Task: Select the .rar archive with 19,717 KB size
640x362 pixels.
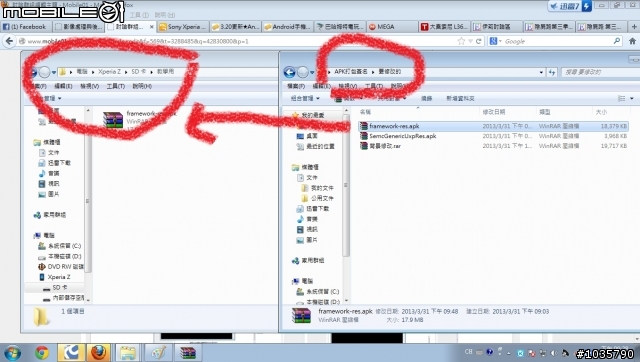Action: 385,146
